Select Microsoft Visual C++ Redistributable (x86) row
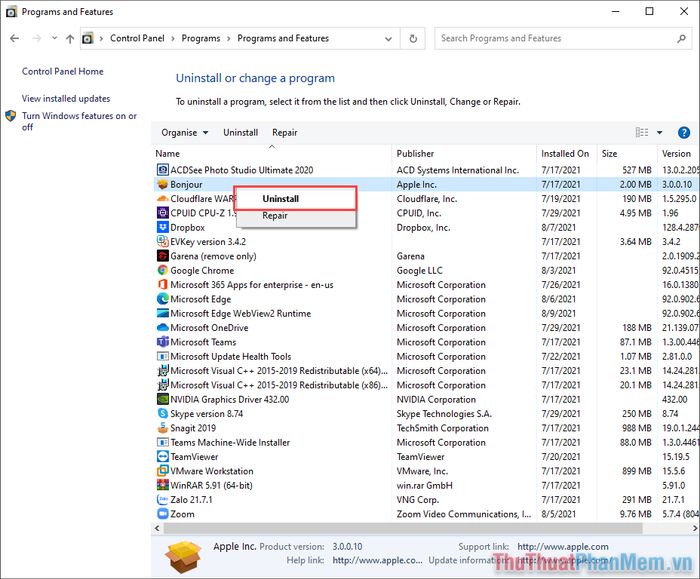This screenshot has height=579, width=700. [x=426, y=385]
